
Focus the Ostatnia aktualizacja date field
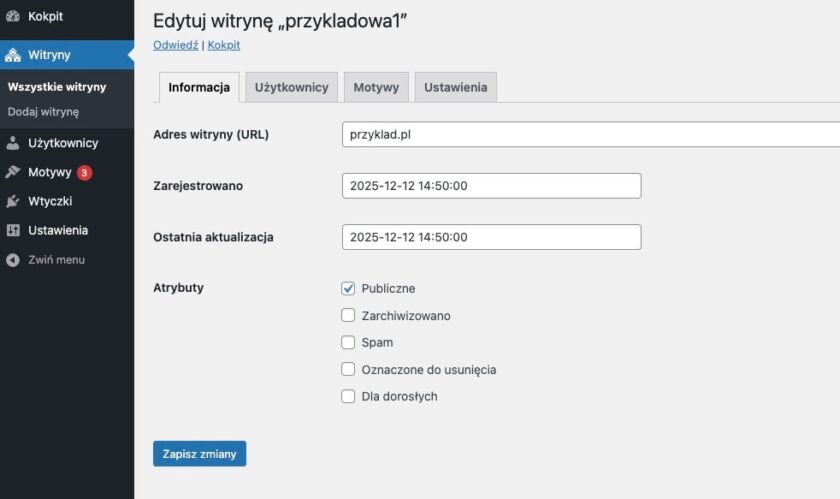point(492,237)
